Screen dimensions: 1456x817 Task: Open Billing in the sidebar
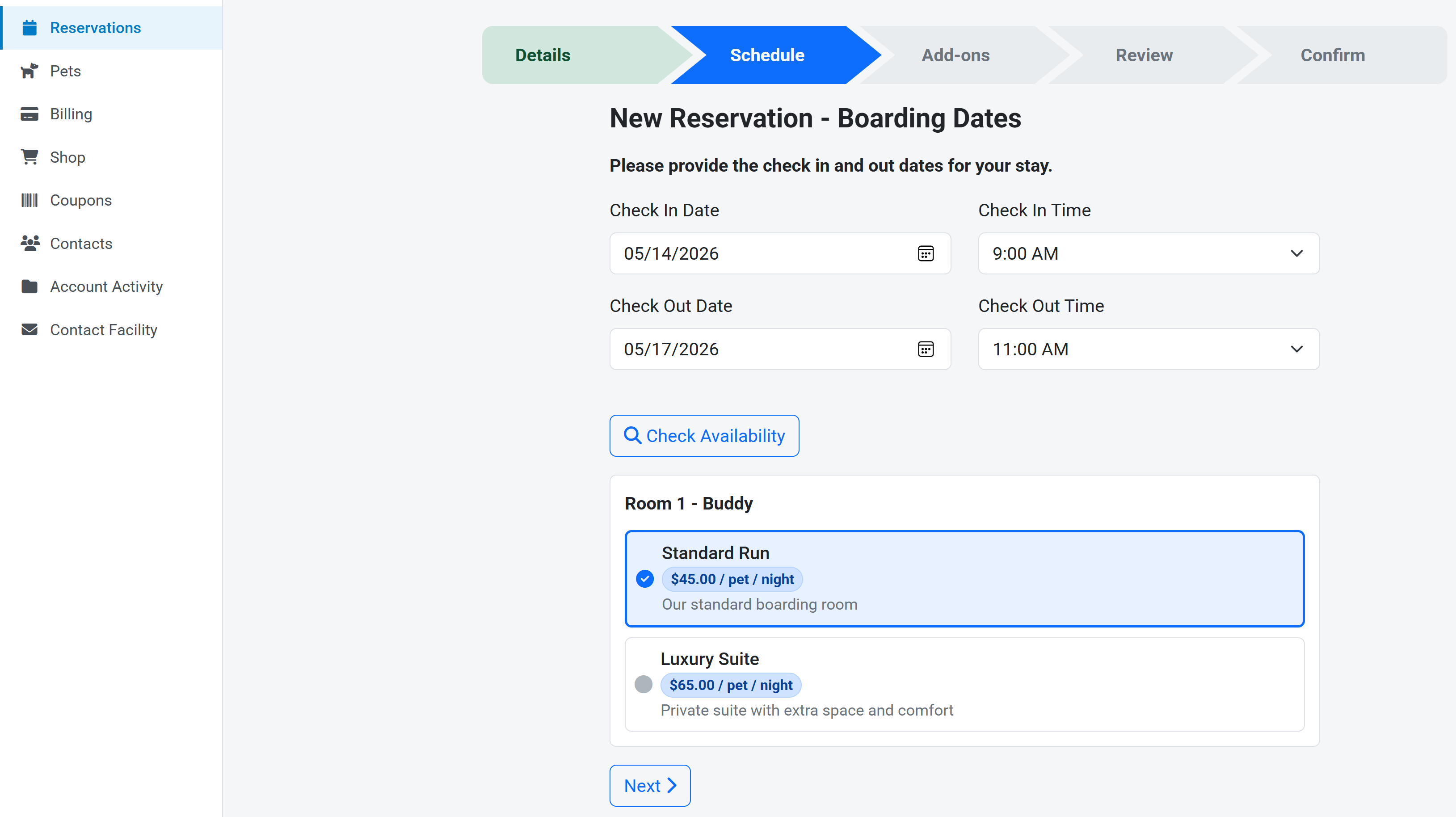coord(111,114)
